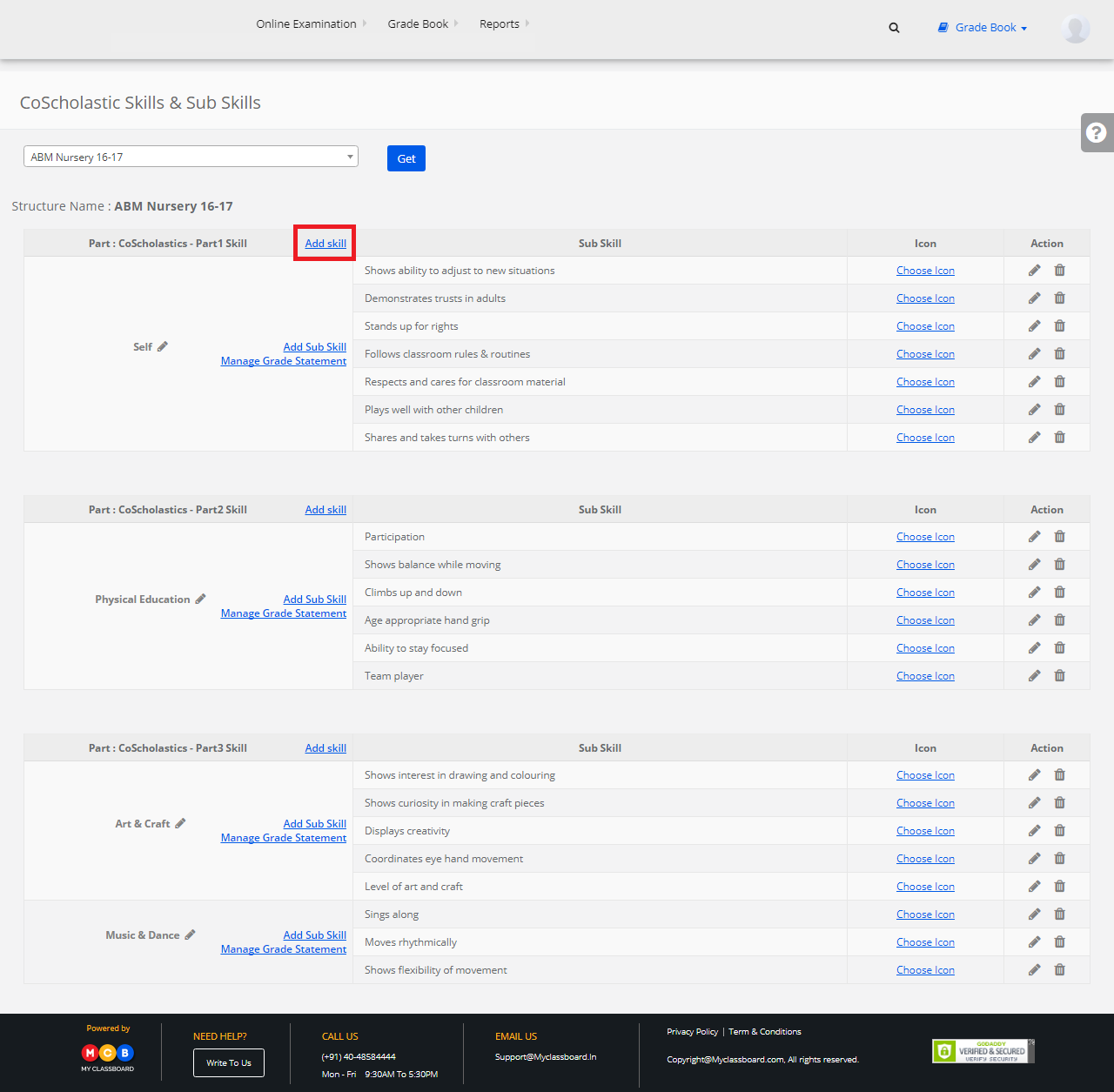The height and width of the screenshot is (1092, 1114).
Task: Edit 'Displays creativity' sub skill
Action: (x=1034, y=831)
